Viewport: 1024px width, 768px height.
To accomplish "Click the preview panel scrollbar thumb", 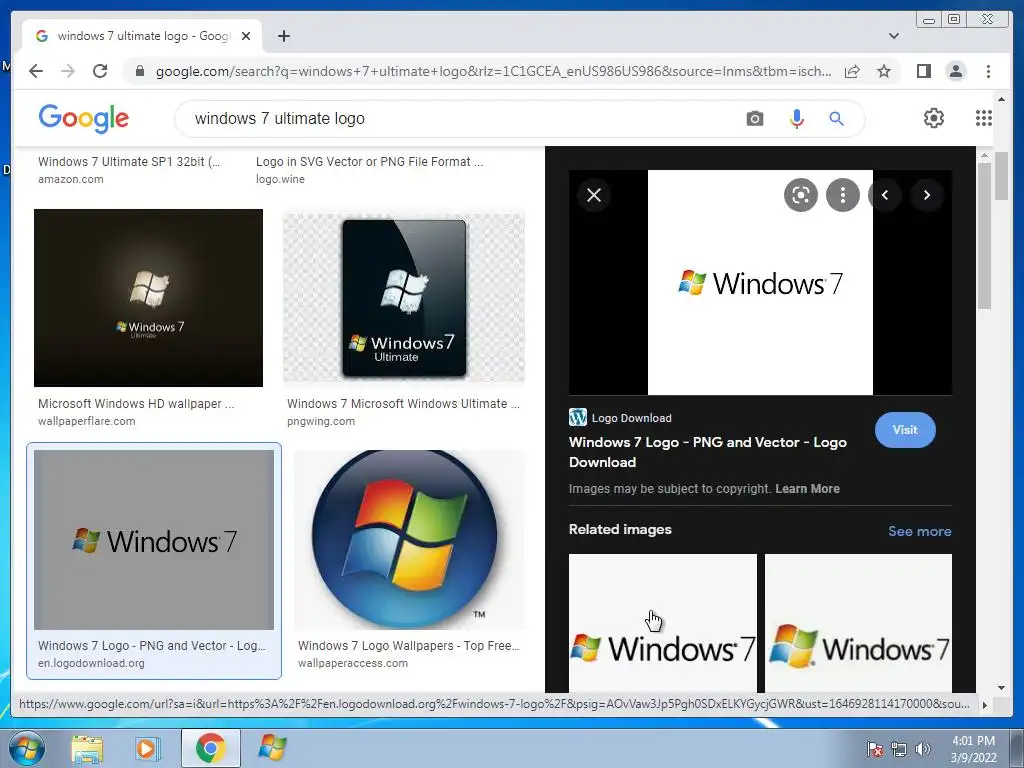I will click(x=984, y=236).
